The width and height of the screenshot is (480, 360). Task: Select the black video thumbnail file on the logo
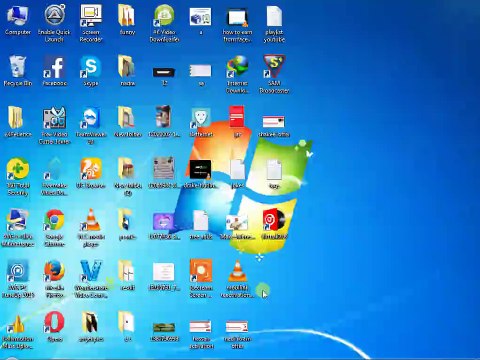200,169
